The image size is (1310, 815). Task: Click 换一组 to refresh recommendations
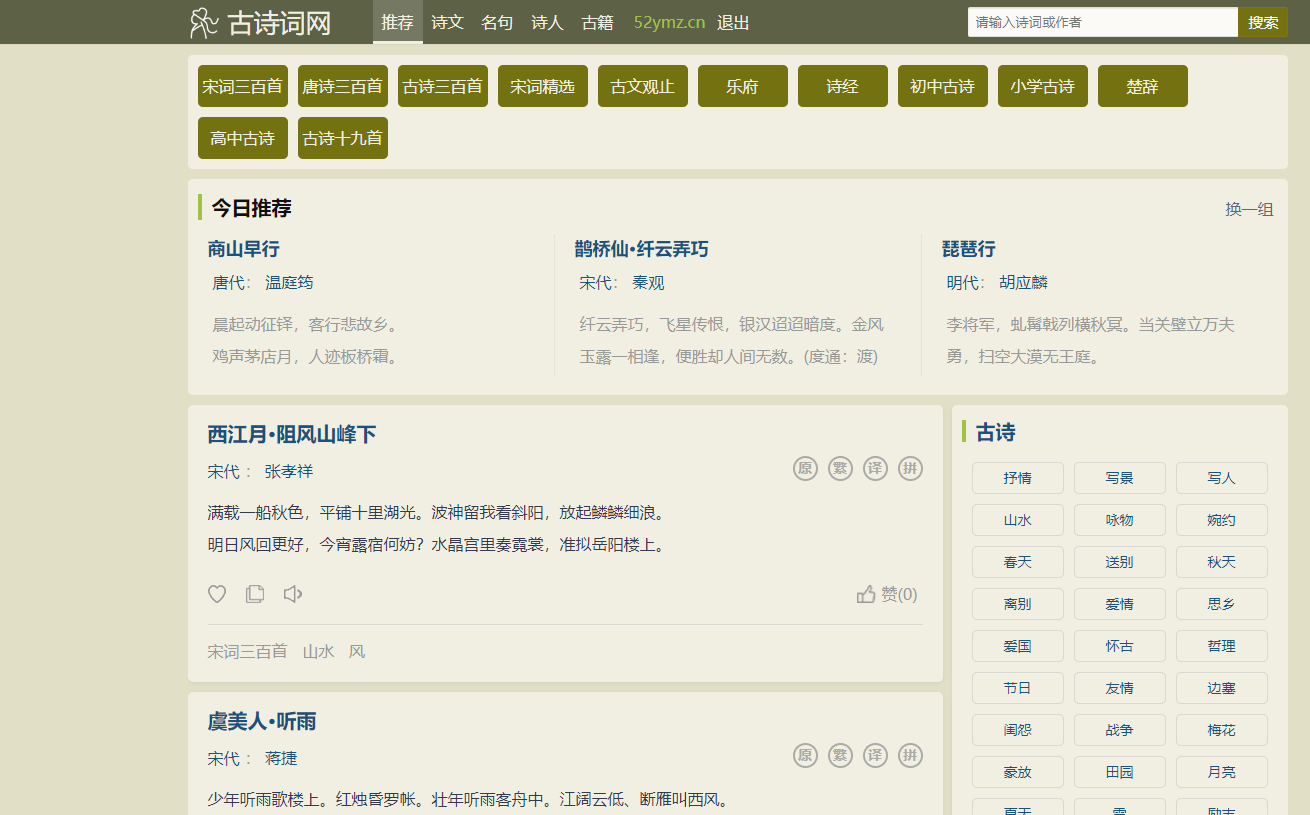click(x=1249, y=209)
